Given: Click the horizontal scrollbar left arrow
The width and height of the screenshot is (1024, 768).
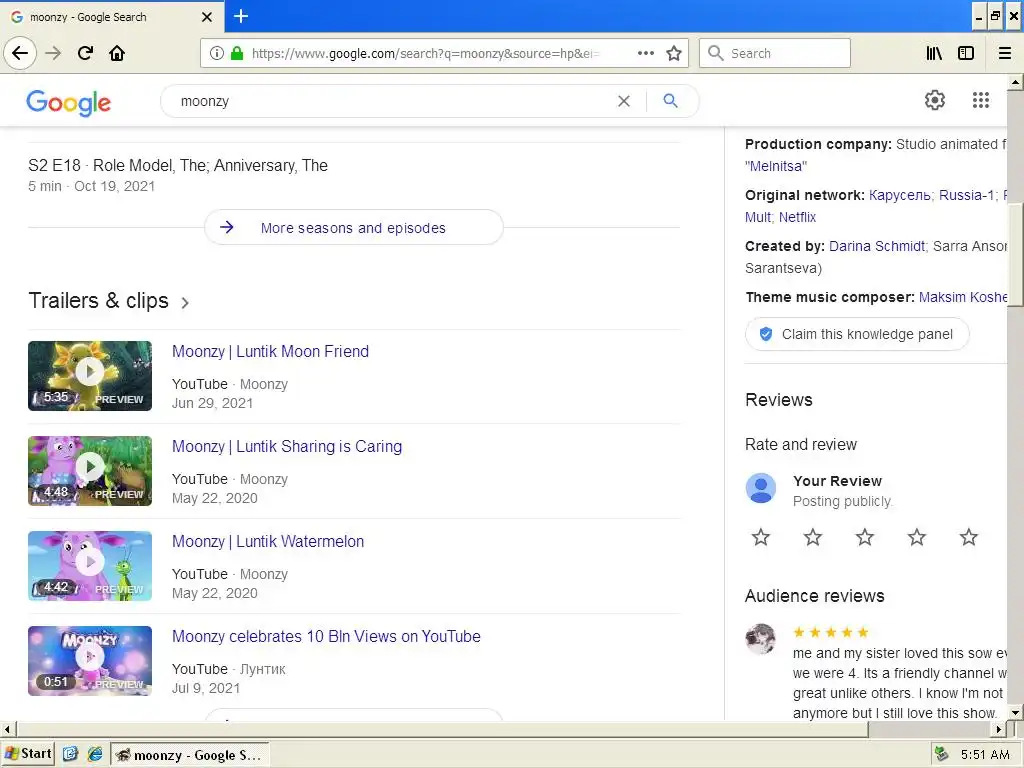Looking at the screenshot, I should click(x=7, y=729).
